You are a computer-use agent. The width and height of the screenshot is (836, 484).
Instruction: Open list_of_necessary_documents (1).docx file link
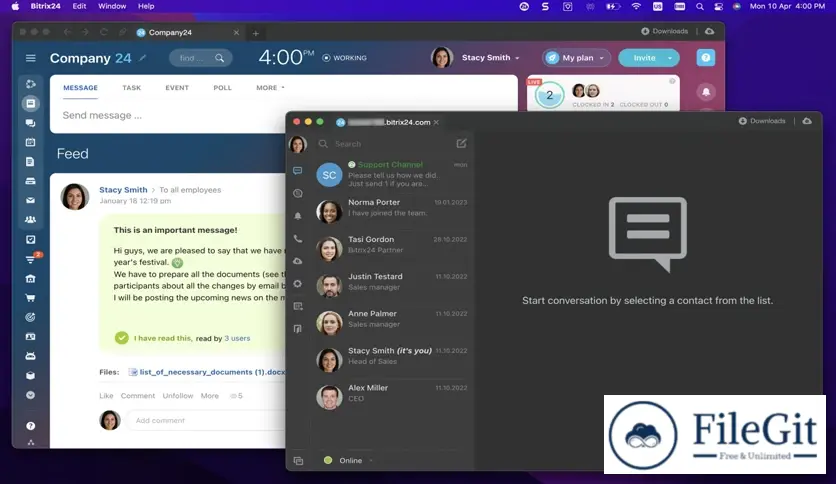212,372
